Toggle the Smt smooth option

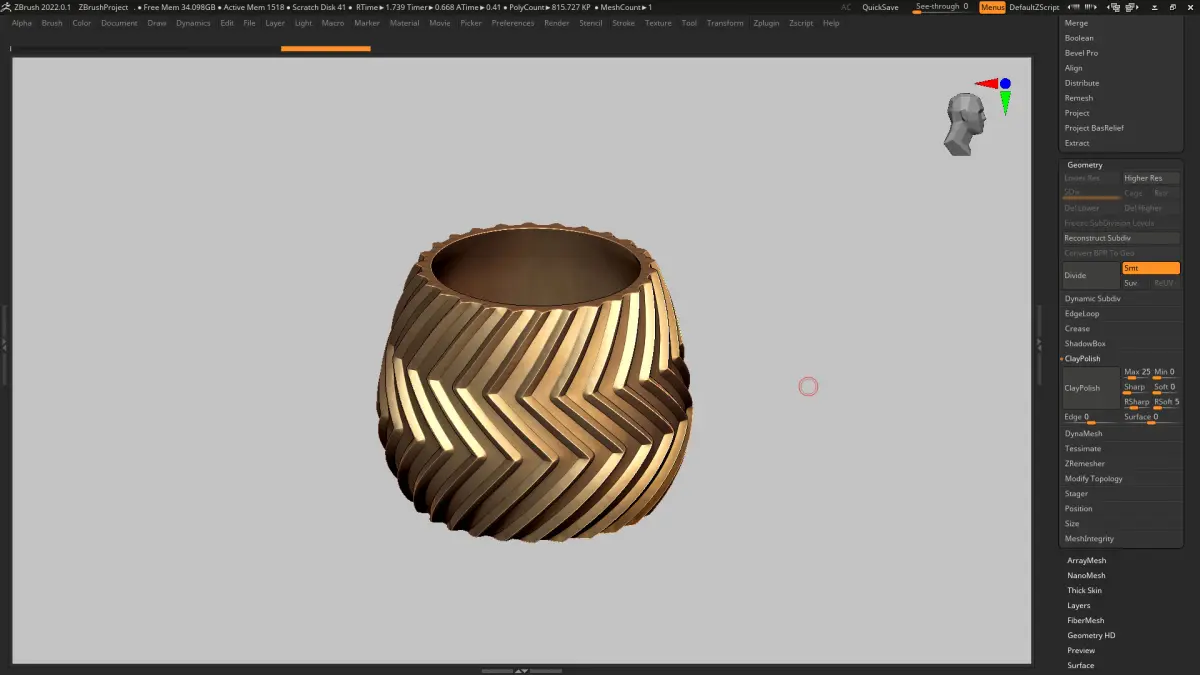click(x=1151, y=268)
